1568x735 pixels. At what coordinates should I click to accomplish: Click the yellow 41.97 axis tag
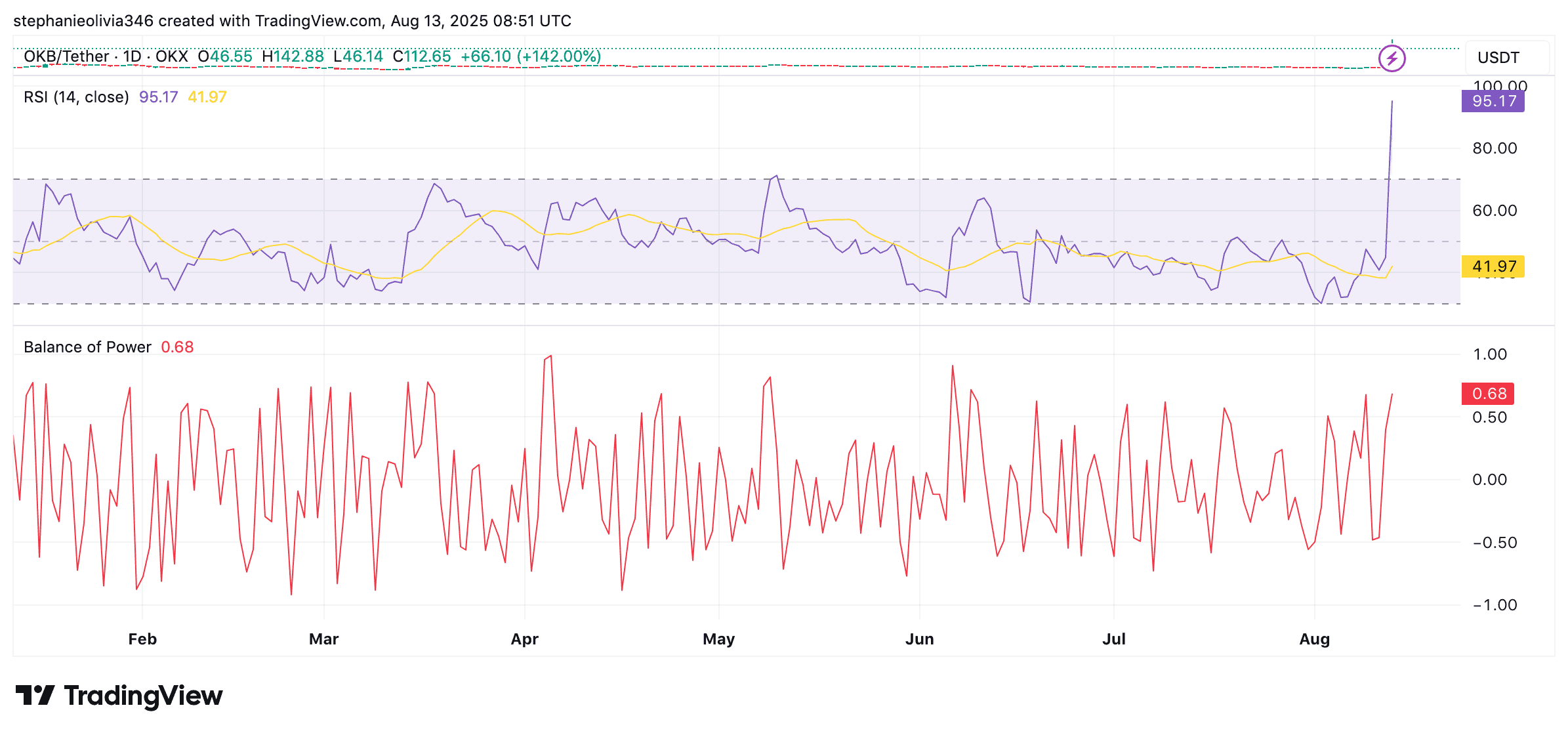point(1493,266)
